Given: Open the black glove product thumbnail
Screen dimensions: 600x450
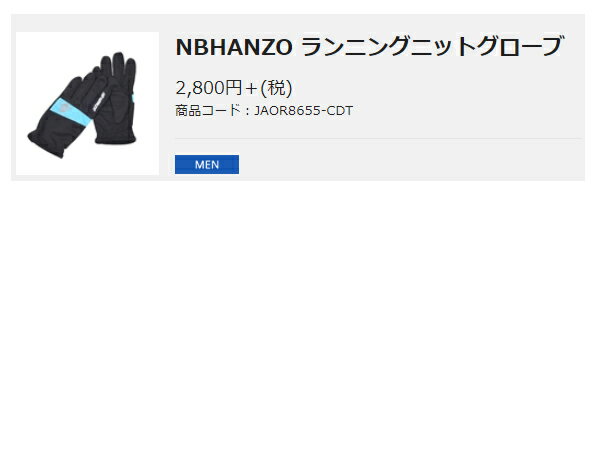Looking at the screenshot, I should coord(87,103).
